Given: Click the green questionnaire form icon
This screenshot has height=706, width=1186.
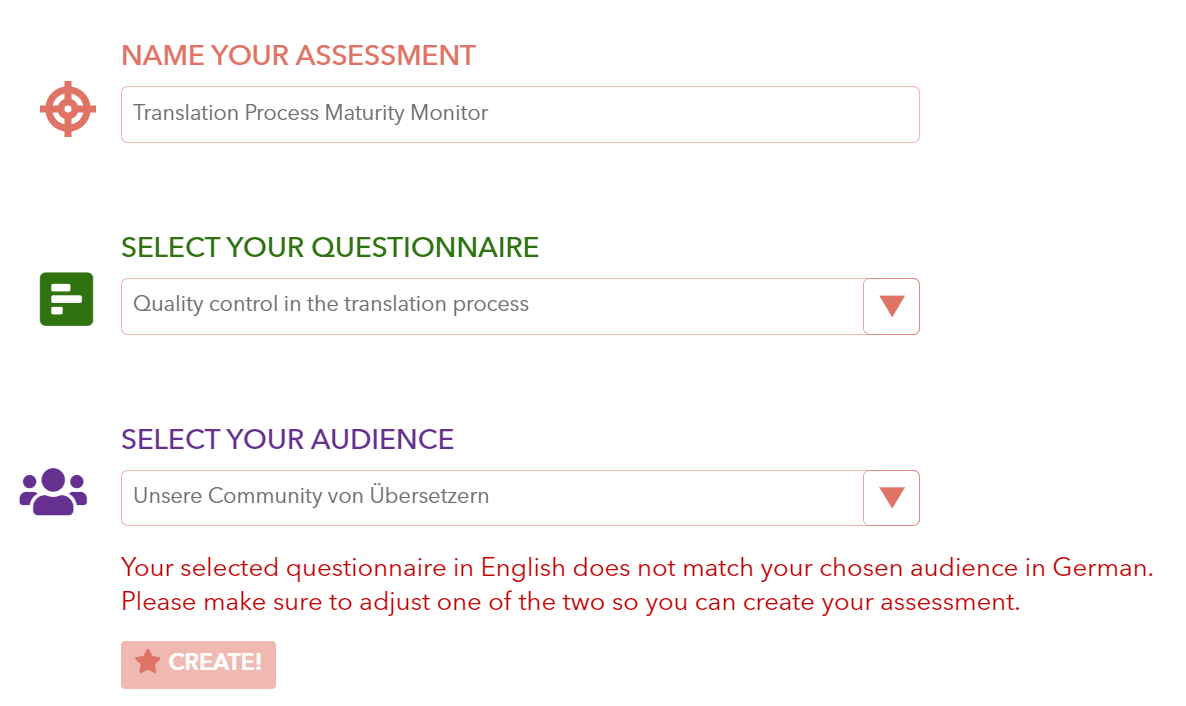Looking at the screenshot, I should [x=67, y=299].
